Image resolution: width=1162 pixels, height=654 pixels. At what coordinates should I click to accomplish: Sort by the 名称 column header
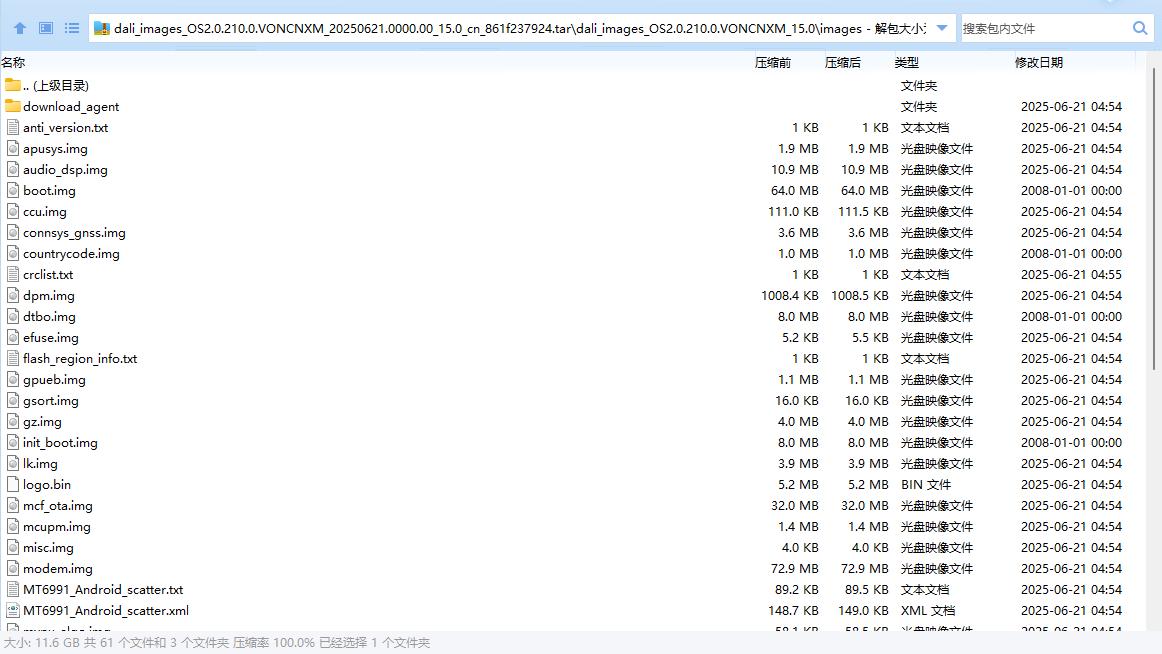[x=13, y=62]
